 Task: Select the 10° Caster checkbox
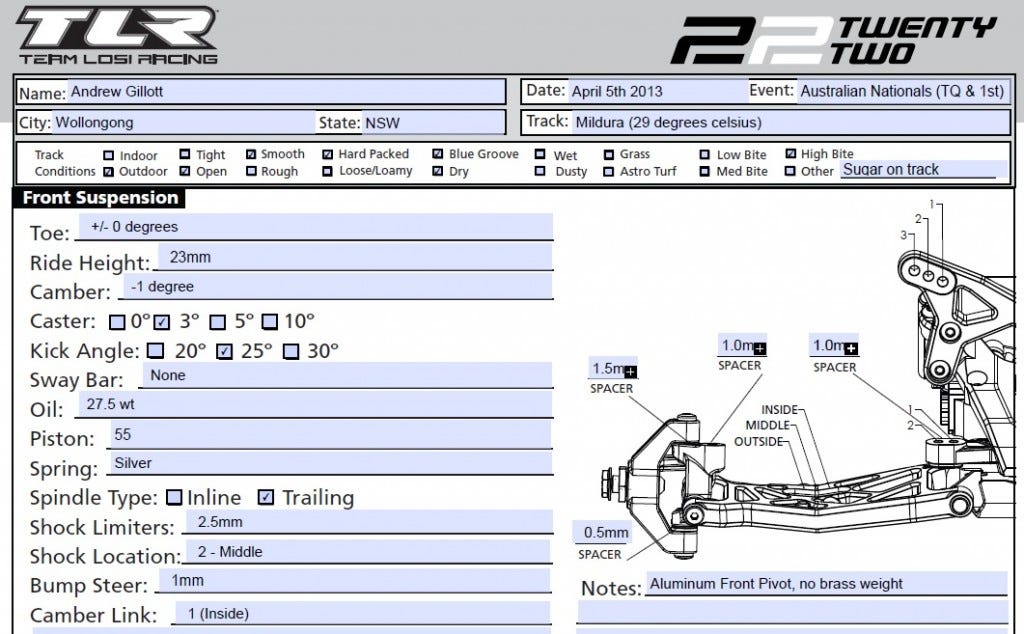[x=270, y=322]
